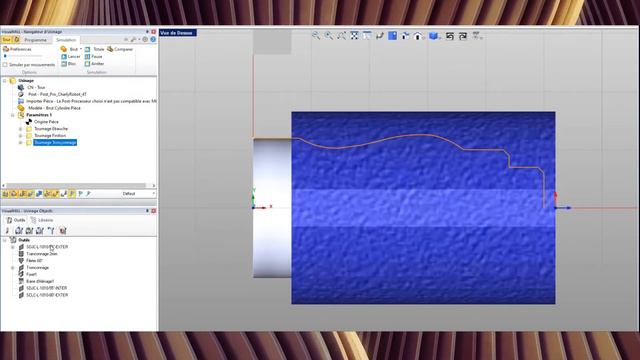Switch to the Tour tab
The height and width of the screenshot is (360, 640).
click(7, 40)
